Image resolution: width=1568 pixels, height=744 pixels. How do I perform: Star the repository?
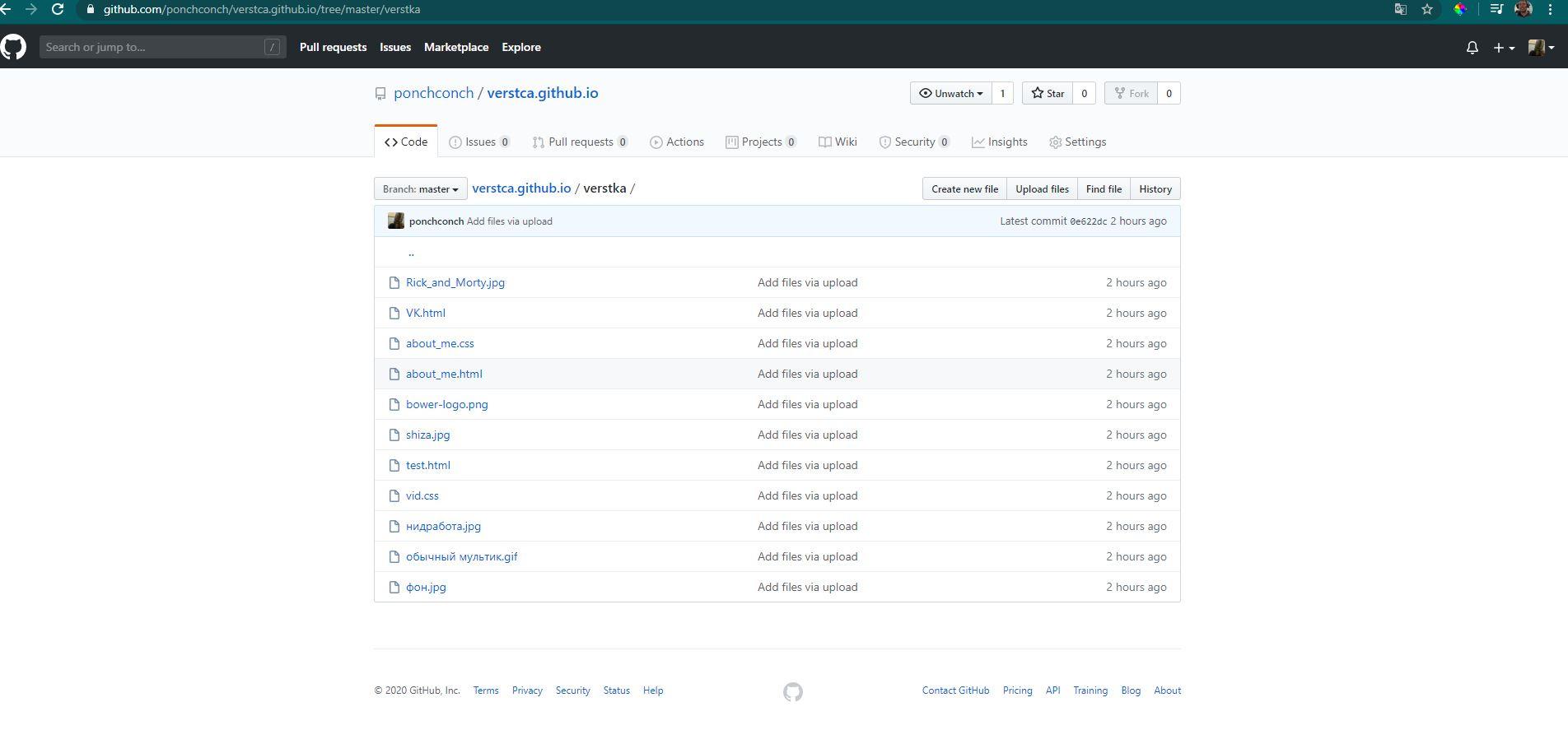point(1048,93)
